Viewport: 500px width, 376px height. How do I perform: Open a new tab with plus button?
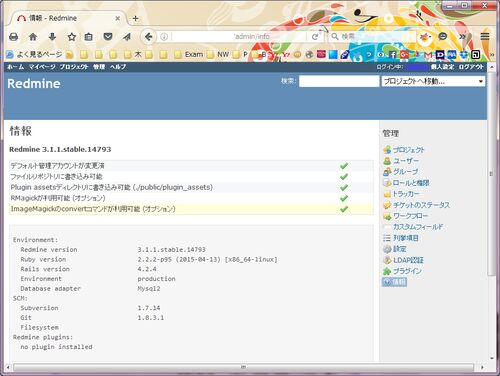coord(135,18)
